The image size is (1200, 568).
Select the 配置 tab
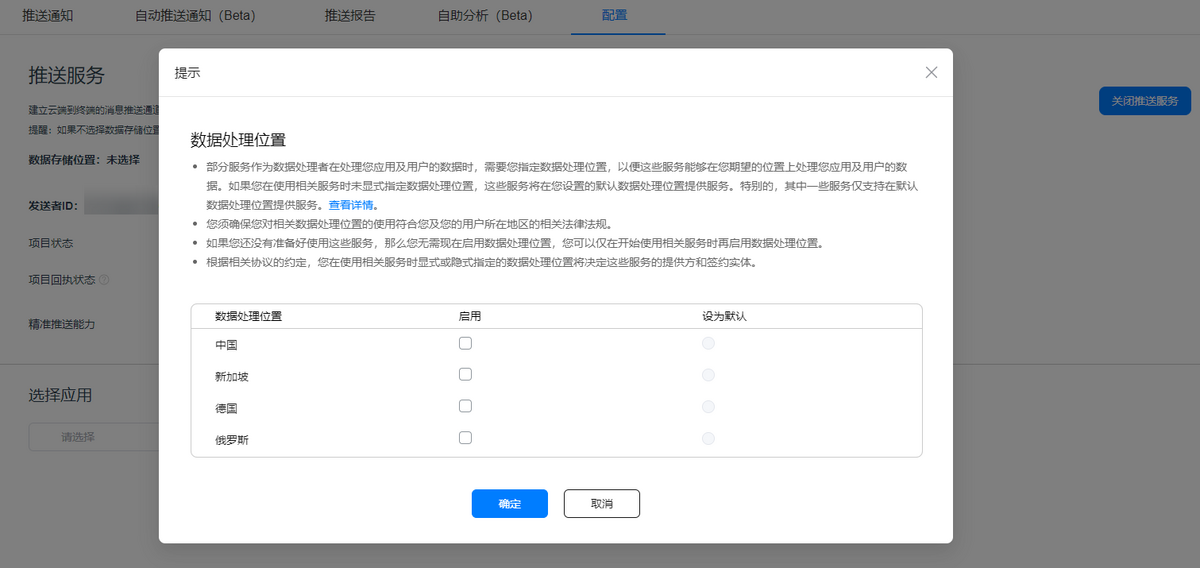pos(615,16)
